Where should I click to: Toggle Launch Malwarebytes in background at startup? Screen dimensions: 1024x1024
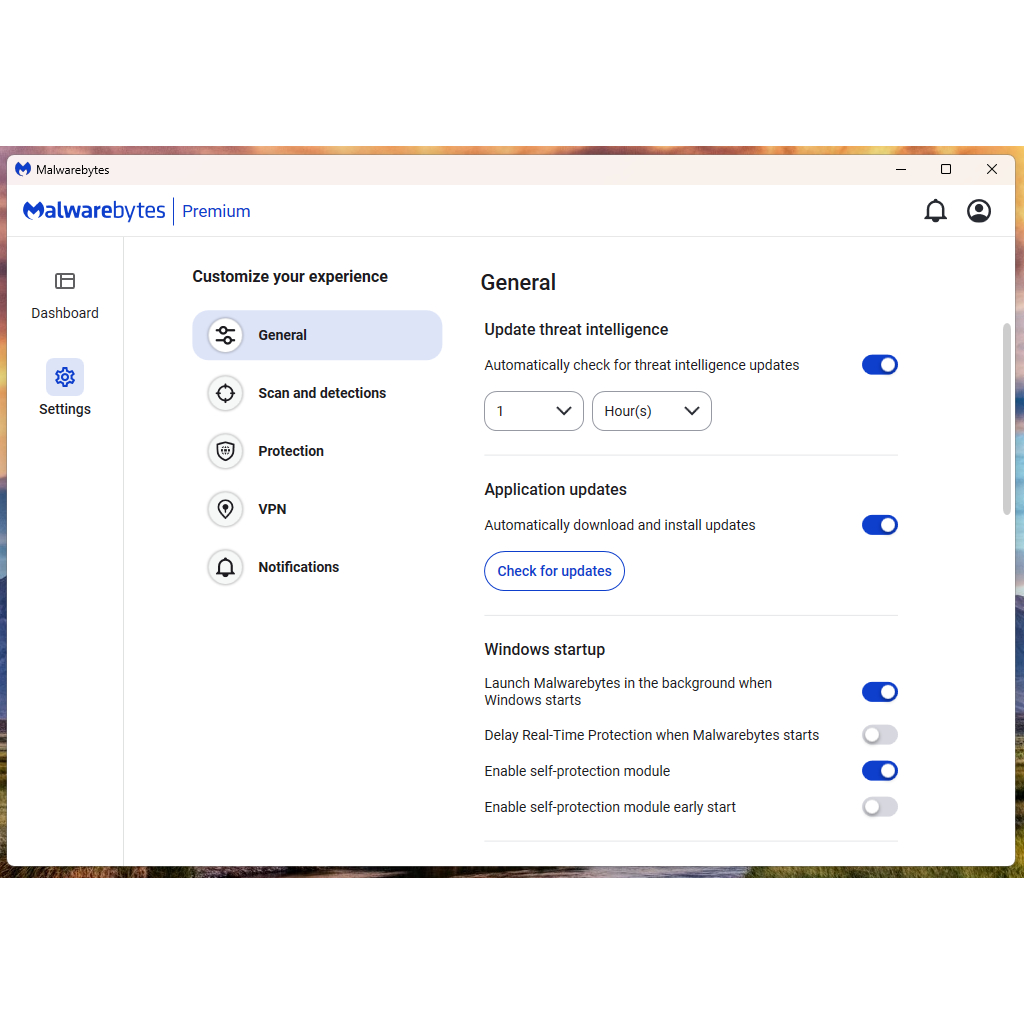click(x=880, y=692)
